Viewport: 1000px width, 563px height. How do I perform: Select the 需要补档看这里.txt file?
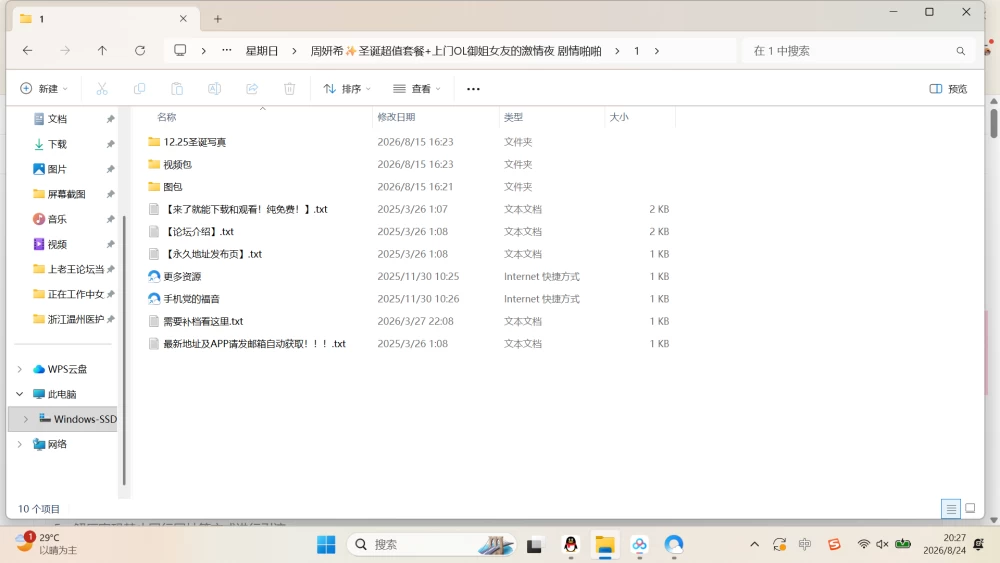tap(203, 321)
